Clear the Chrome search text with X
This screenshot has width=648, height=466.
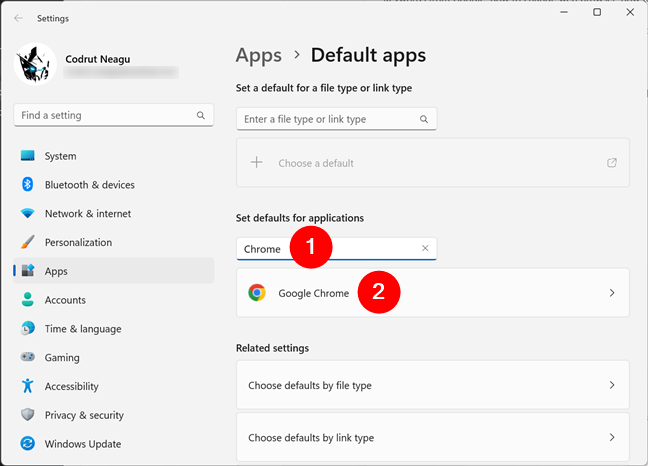425,249
